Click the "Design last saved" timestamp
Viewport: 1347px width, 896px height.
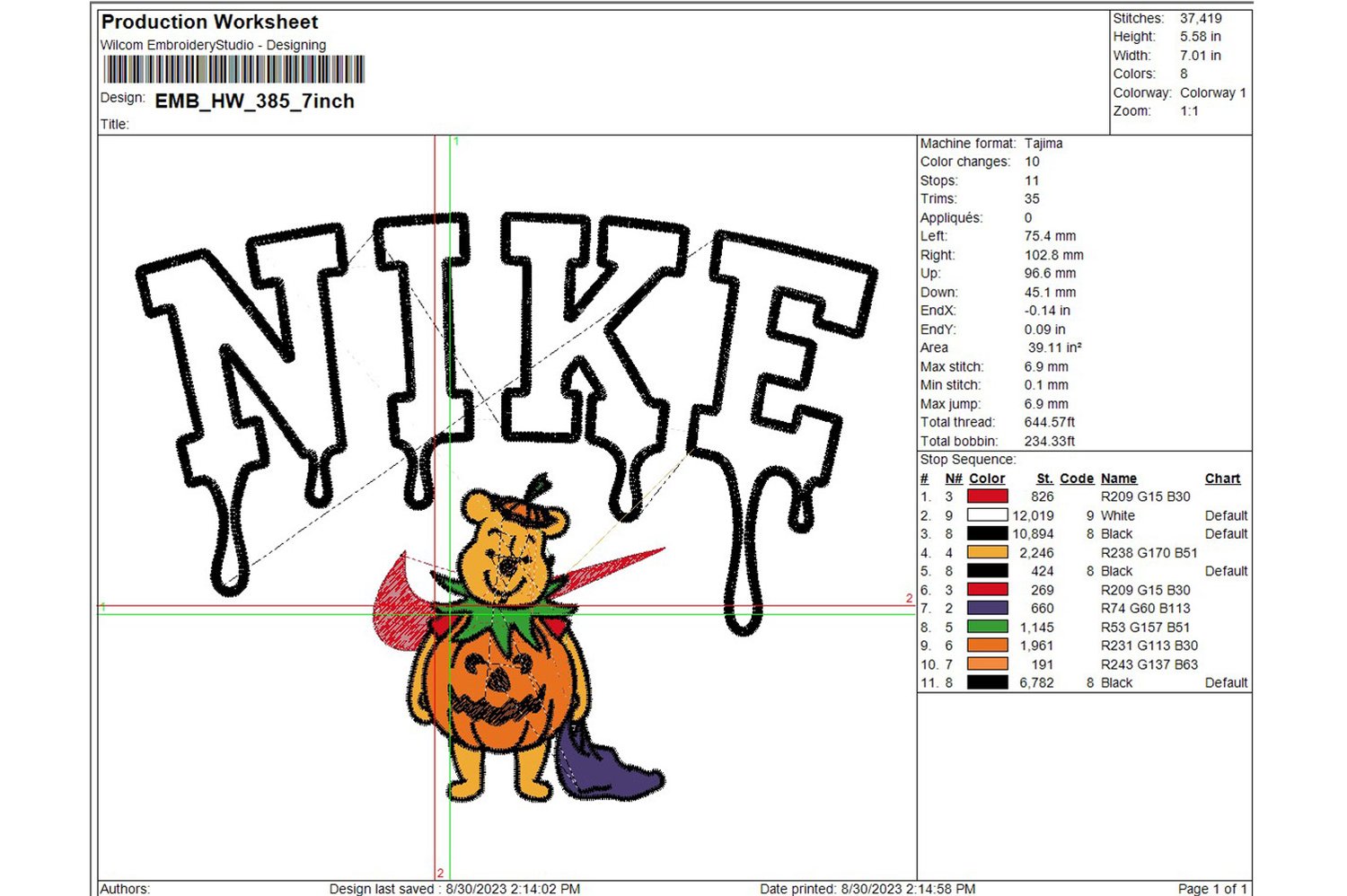[x=454, y=889]
